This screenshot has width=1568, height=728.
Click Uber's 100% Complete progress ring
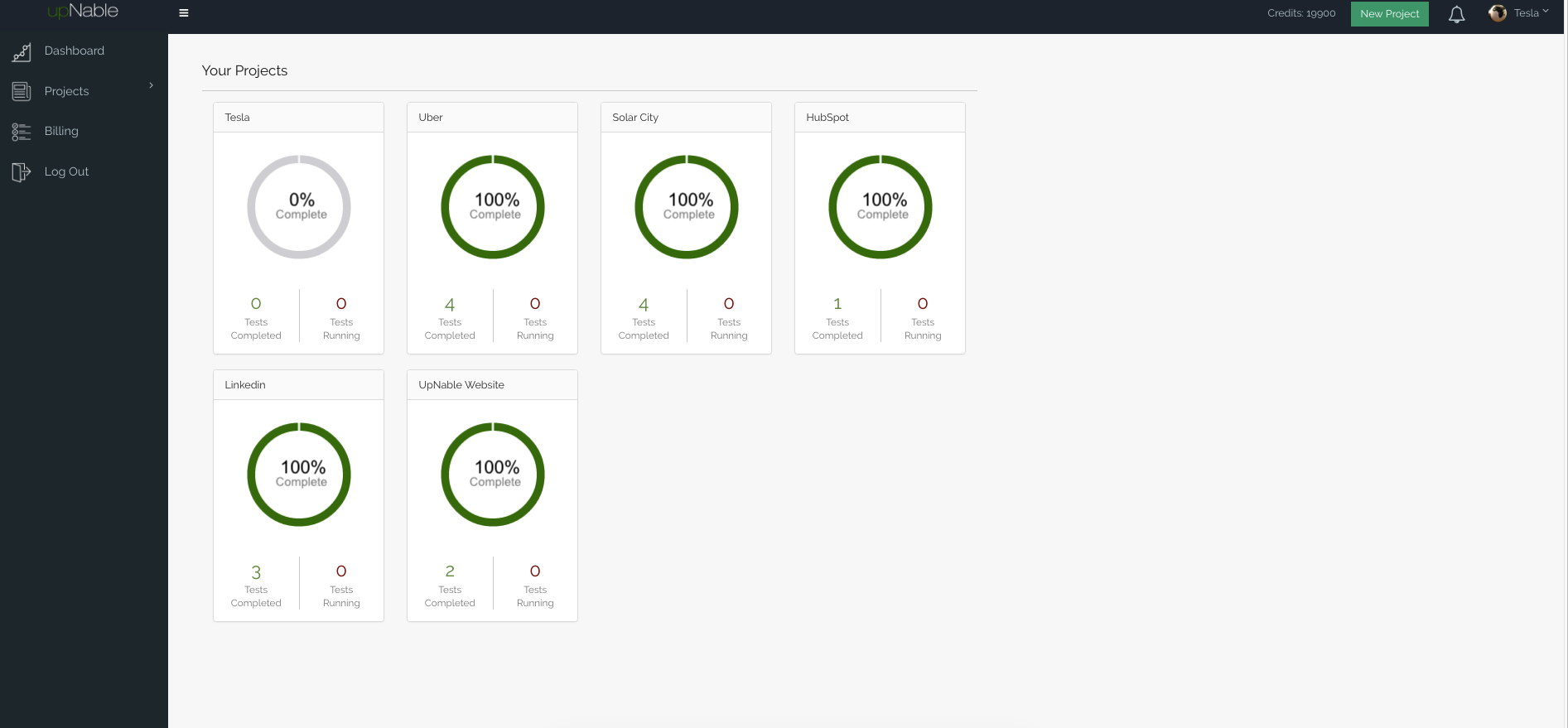point(493,207)
